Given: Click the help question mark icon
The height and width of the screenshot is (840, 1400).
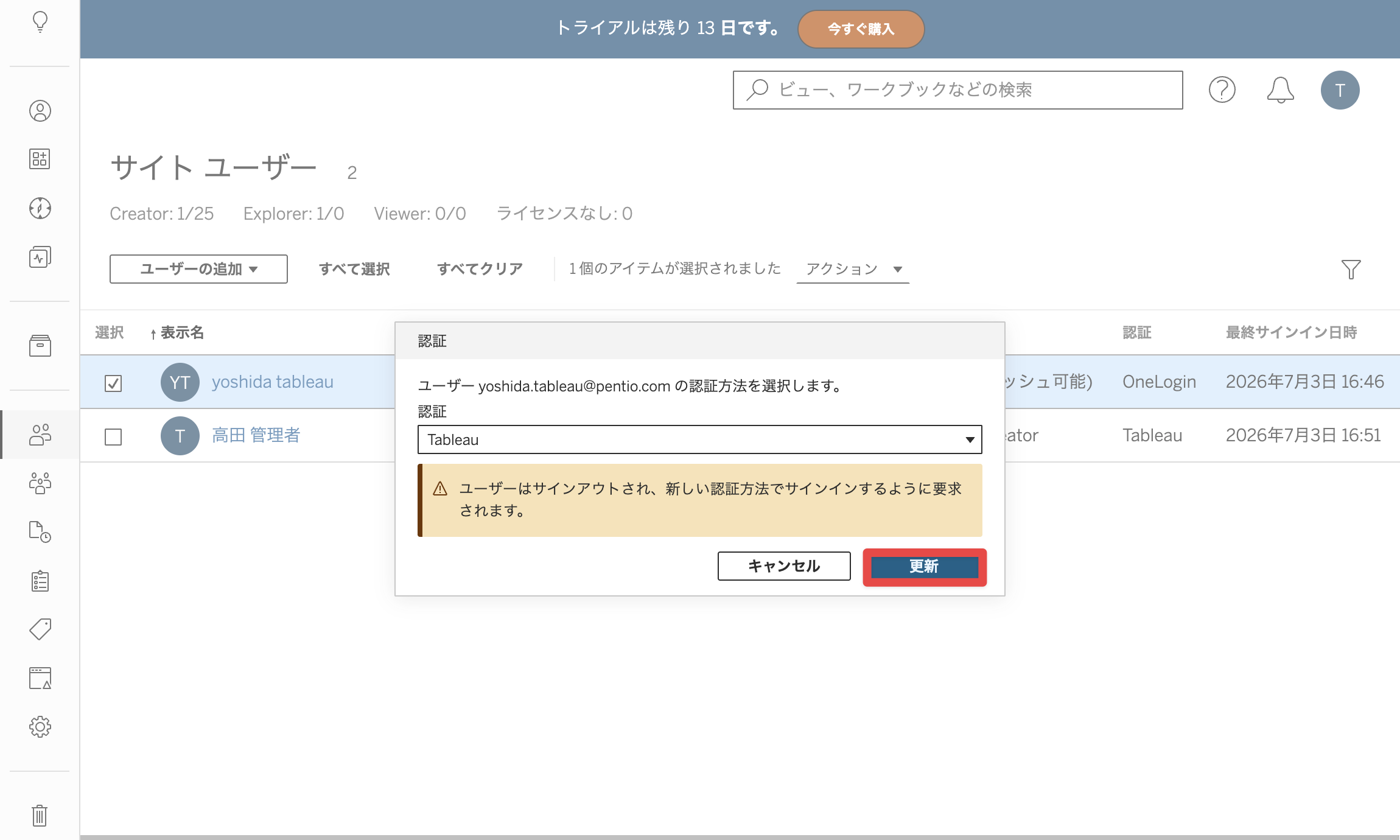Looking at the screenshot, I should pos(1222,90).
